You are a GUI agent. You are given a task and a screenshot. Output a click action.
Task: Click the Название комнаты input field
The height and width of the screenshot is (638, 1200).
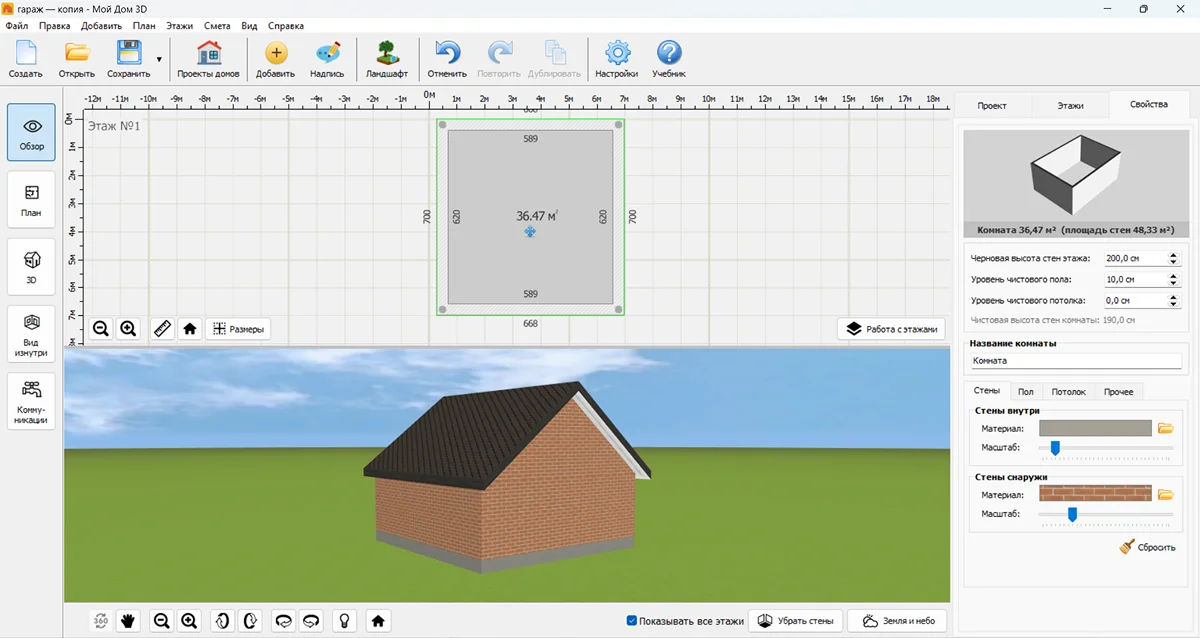click(1073, 361)
